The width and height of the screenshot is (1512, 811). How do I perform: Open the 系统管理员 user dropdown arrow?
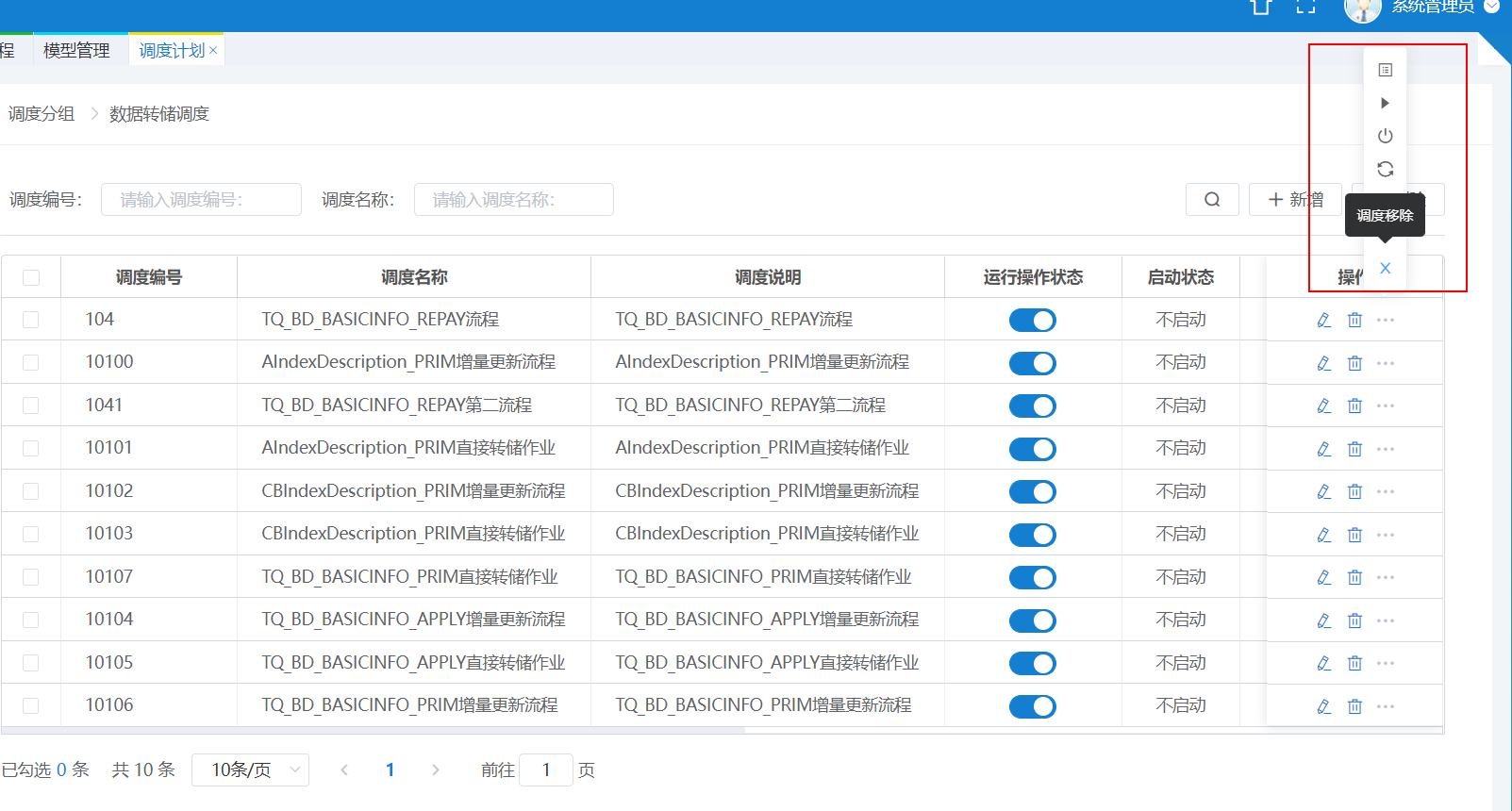1491,7
